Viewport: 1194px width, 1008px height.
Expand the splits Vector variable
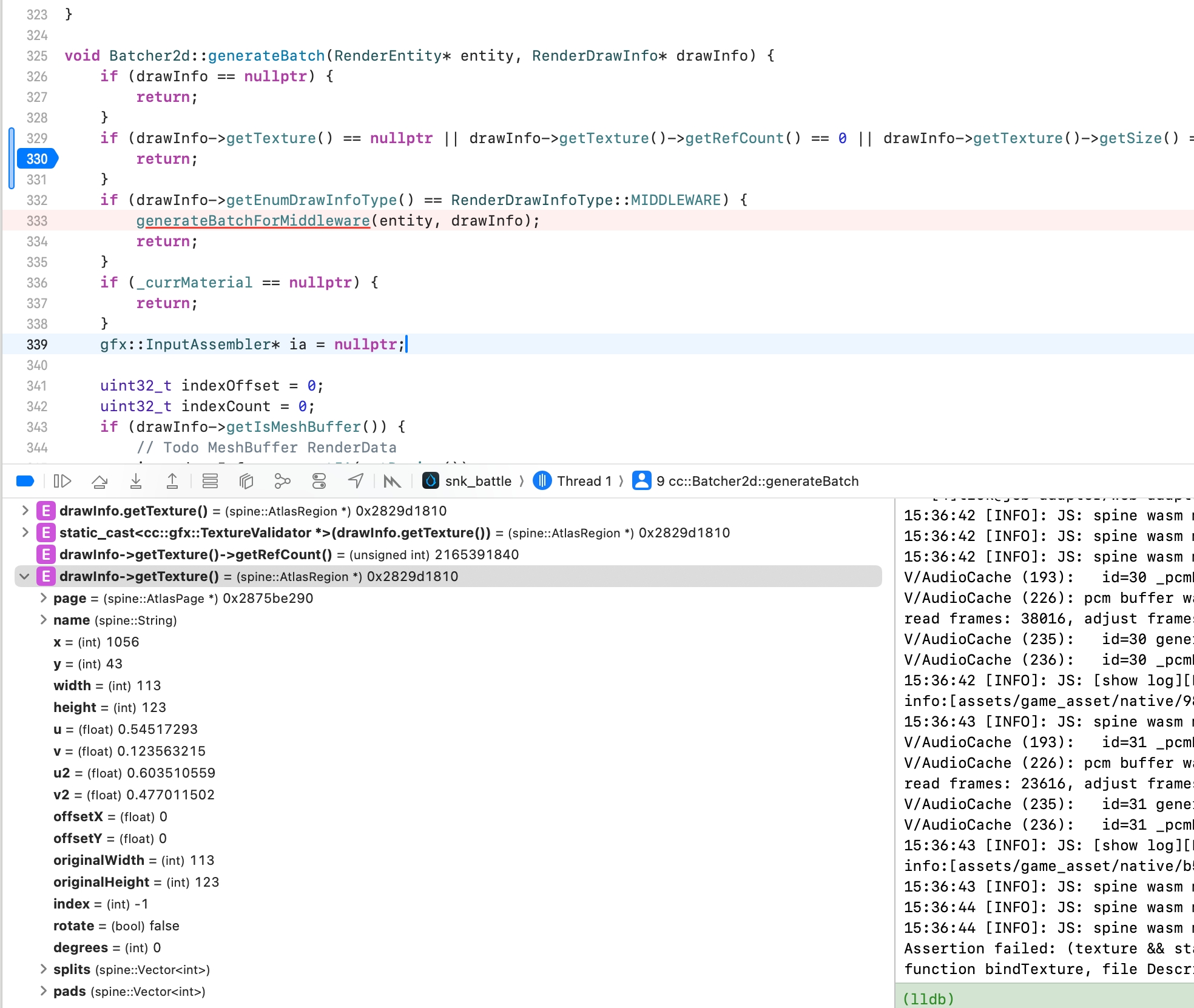coord(43,969)
